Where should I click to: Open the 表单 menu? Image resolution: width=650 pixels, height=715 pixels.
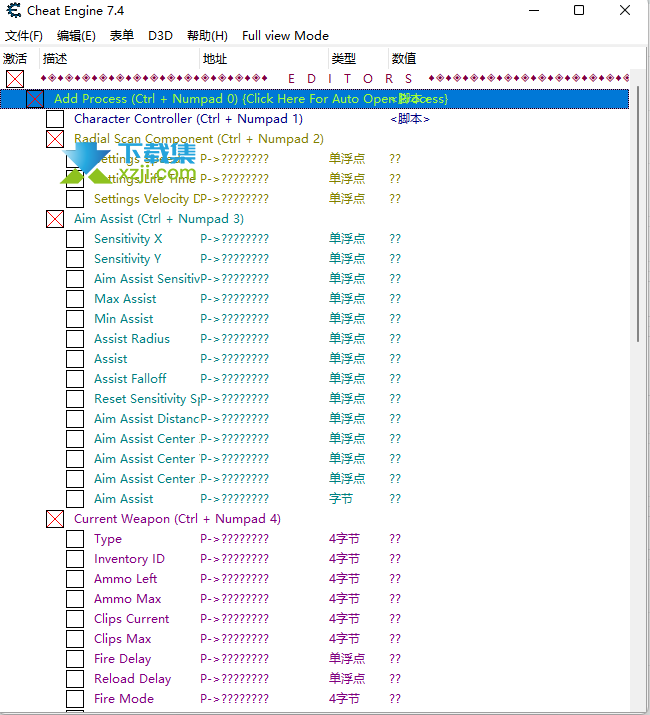click(122, 36)
